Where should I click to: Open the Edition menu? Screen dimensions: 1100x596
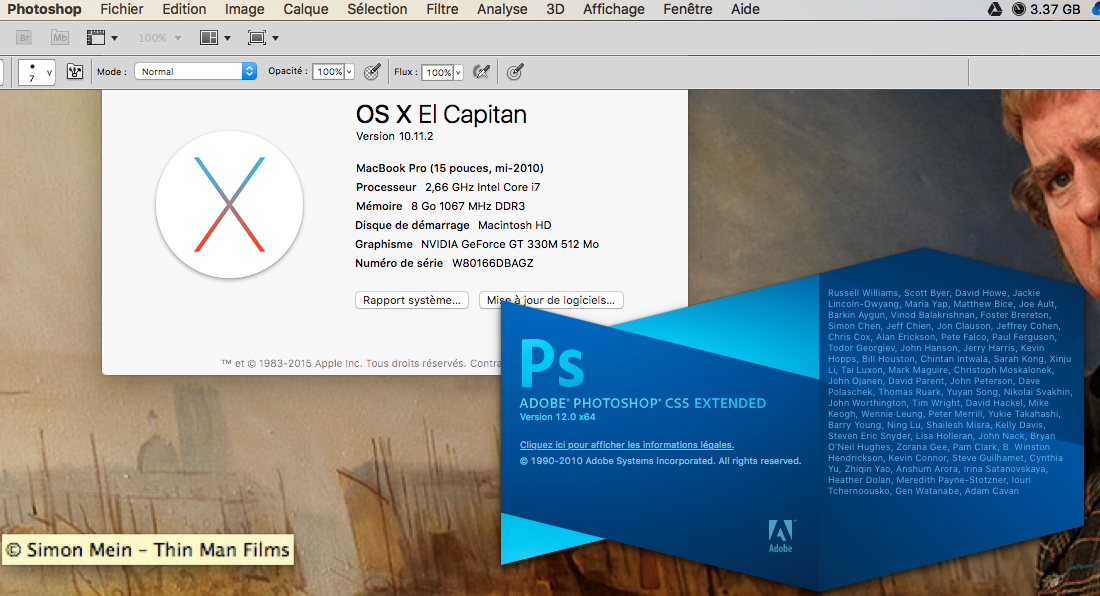coord(184,9)
